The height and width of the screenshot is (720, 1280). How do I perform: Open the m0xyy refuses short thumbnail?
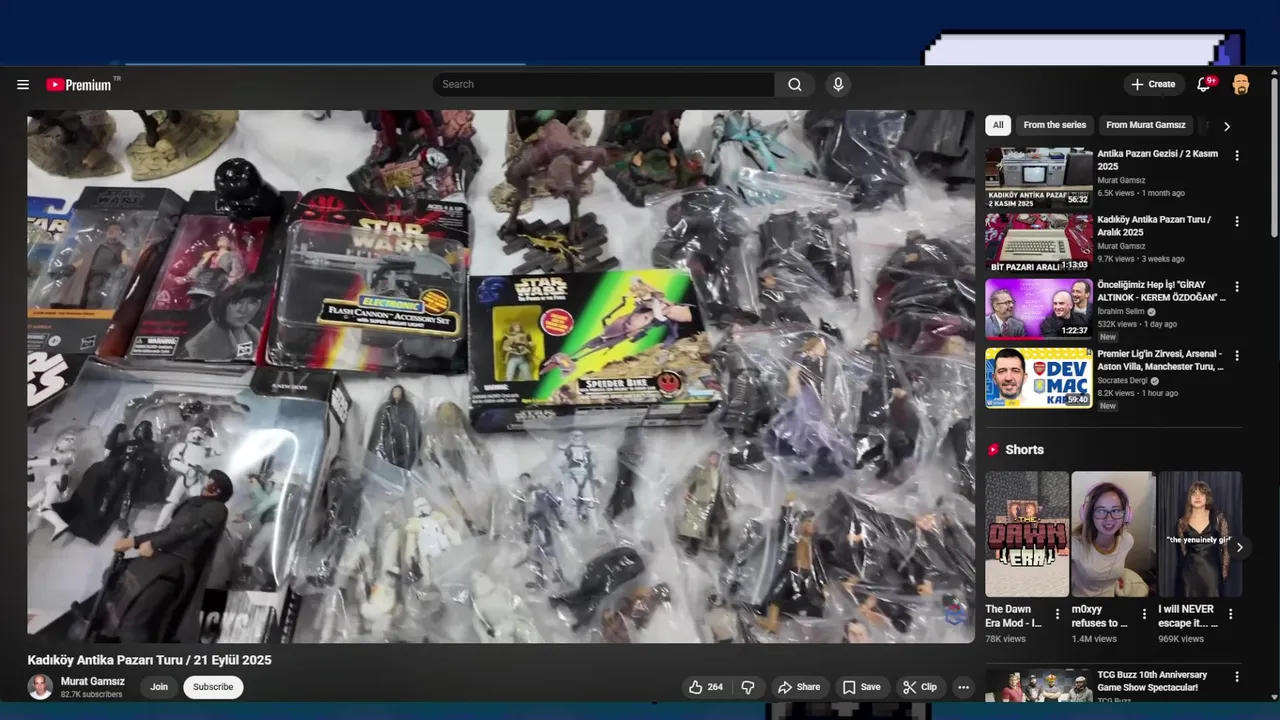[x=1113, y=534]
